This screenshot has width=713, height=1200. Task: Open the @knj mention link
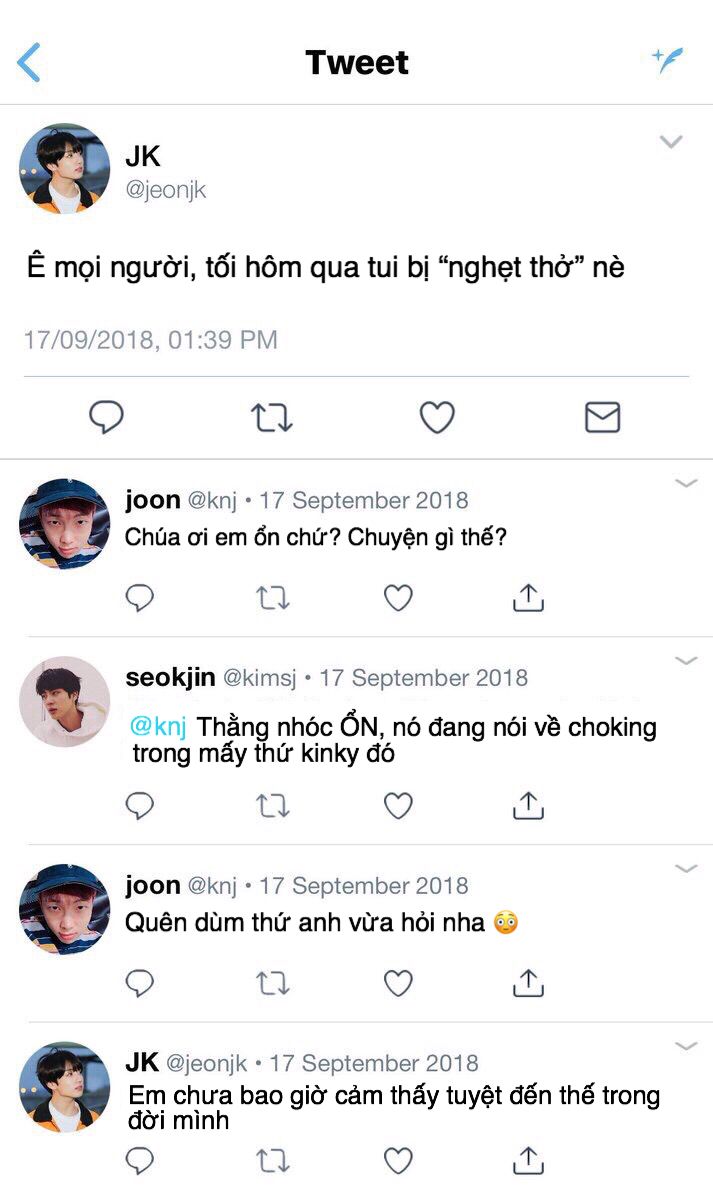pos(159,727)
